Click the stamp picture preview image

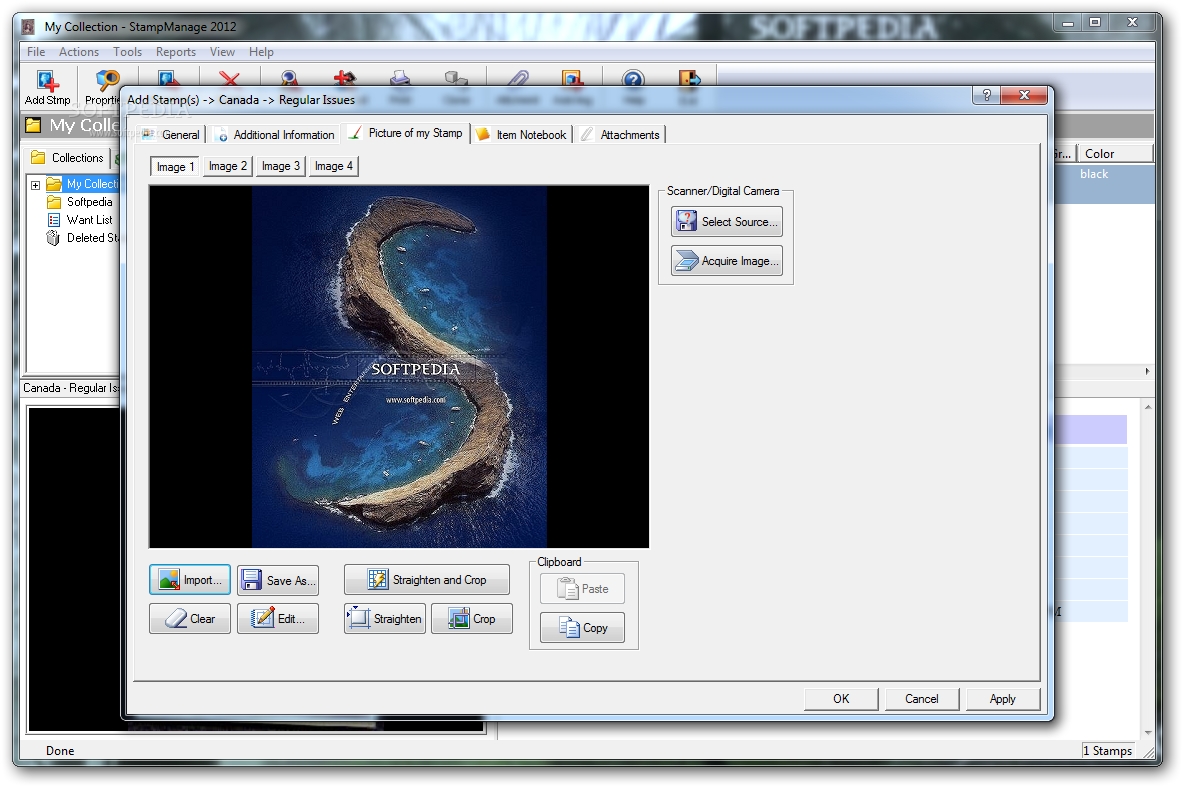pyautogui.click(x=399, y=367)
